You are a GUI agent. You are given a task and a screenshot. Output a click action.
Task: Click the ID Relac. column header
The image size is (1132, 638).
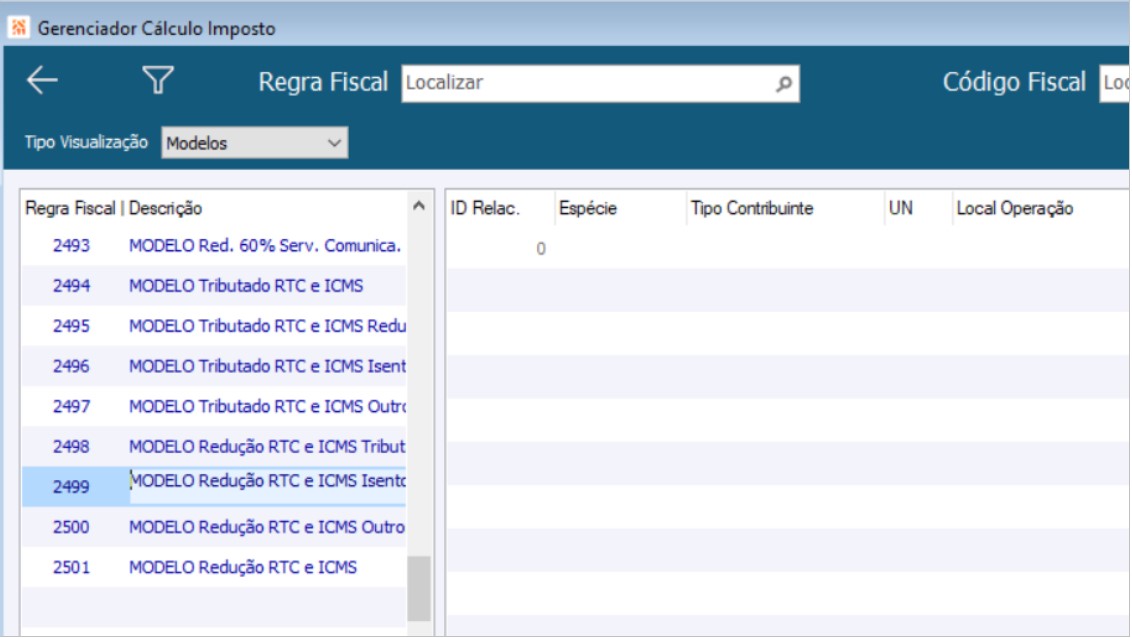[x=485, y=209]
